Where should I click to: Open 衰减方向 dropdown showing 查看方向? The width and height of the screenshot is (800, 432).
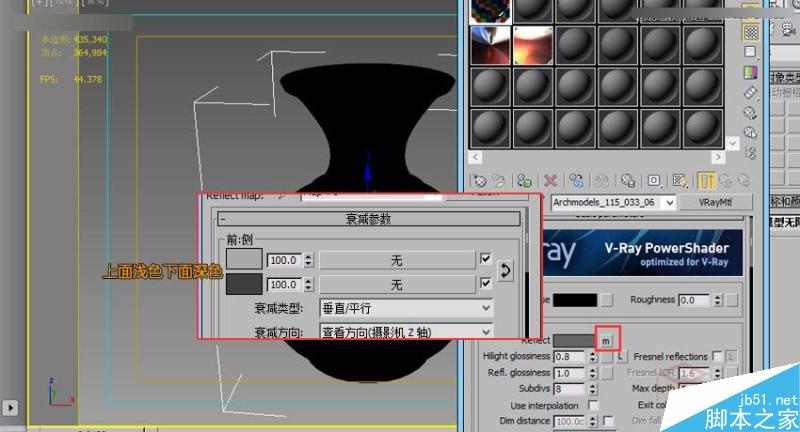406,332
